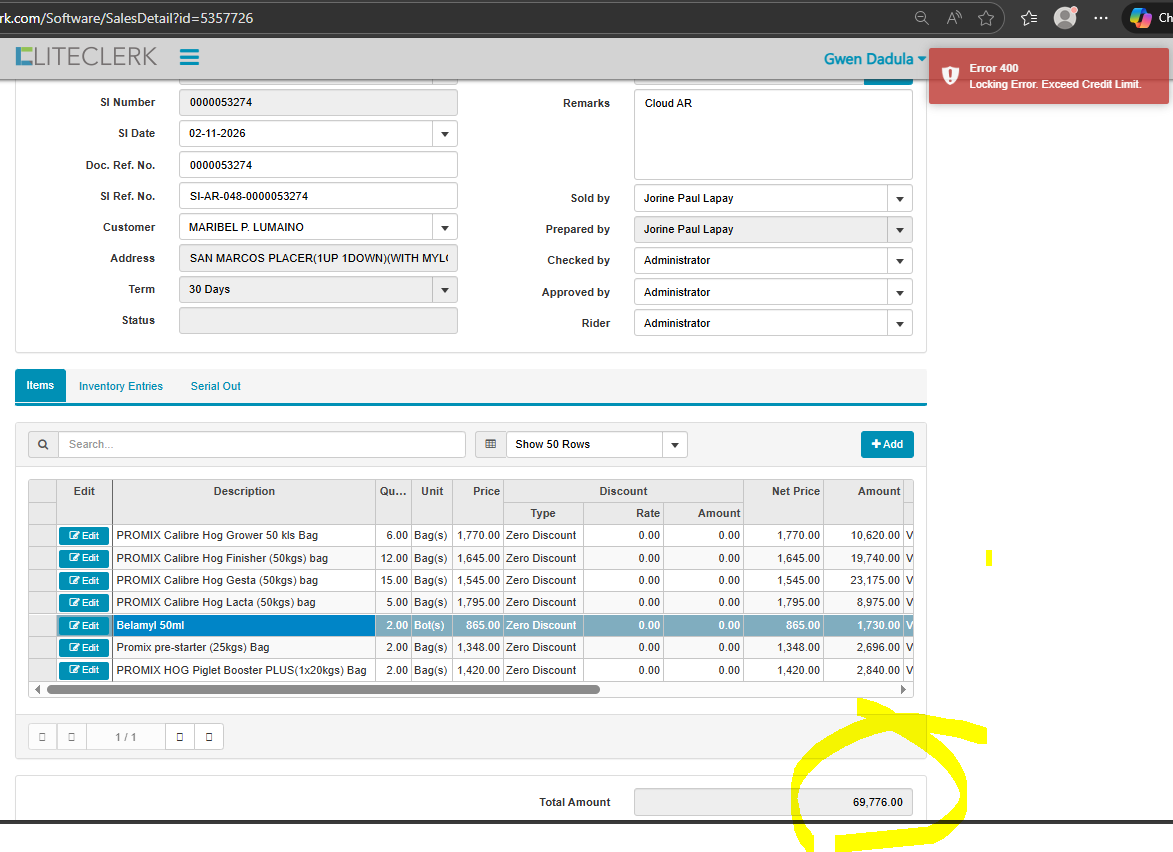Dismiss the Error 400 notification

(x=1048, y=76)
